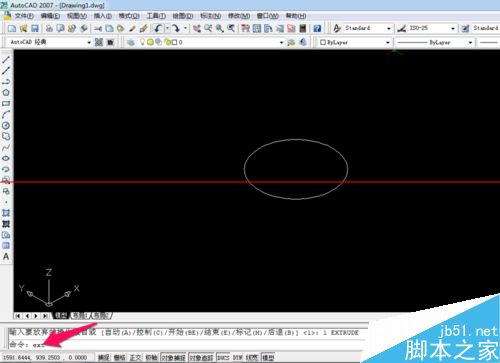This screenshot has height=363, width=500.
Task: Click the Plot printer icon
Action: pyautogui.click(x=49, y=28)
